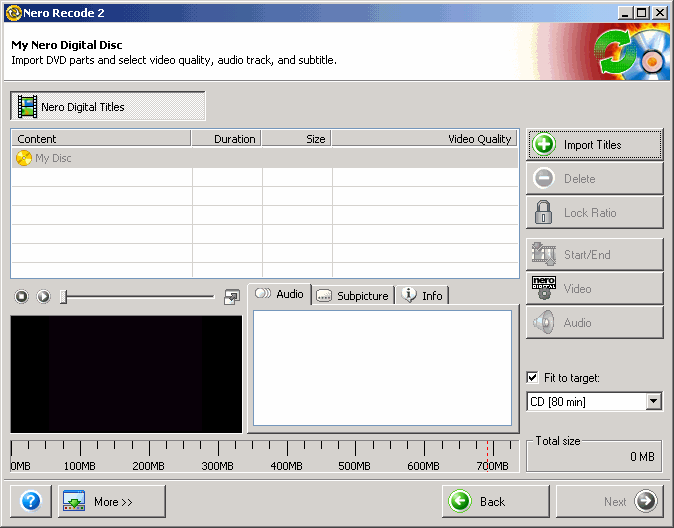Click the More options monitor icon
Image resolution: width=674 pixels, height=528 pixels.
click(74, 502)
